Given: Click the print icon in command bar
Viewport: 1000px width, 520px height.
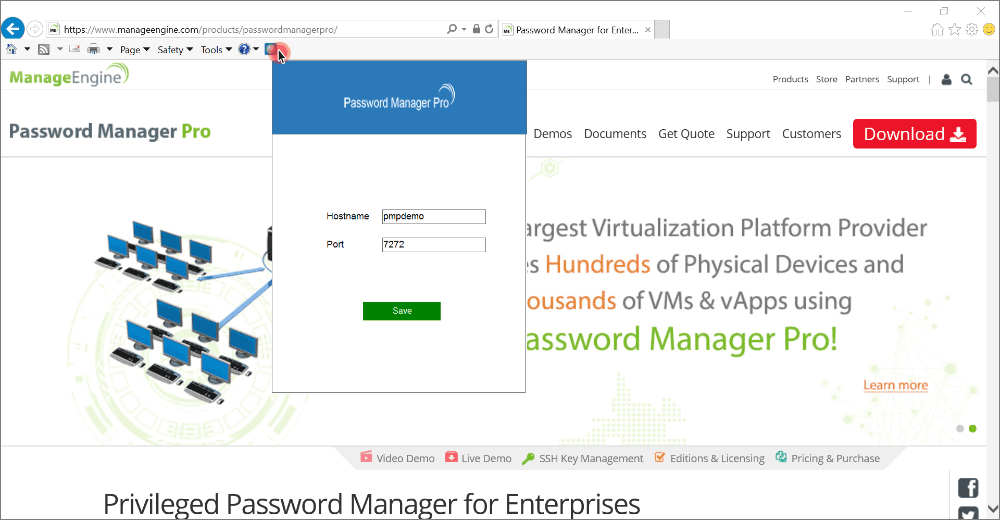Looking at the screenshot, I should click(x=93, y=49).
